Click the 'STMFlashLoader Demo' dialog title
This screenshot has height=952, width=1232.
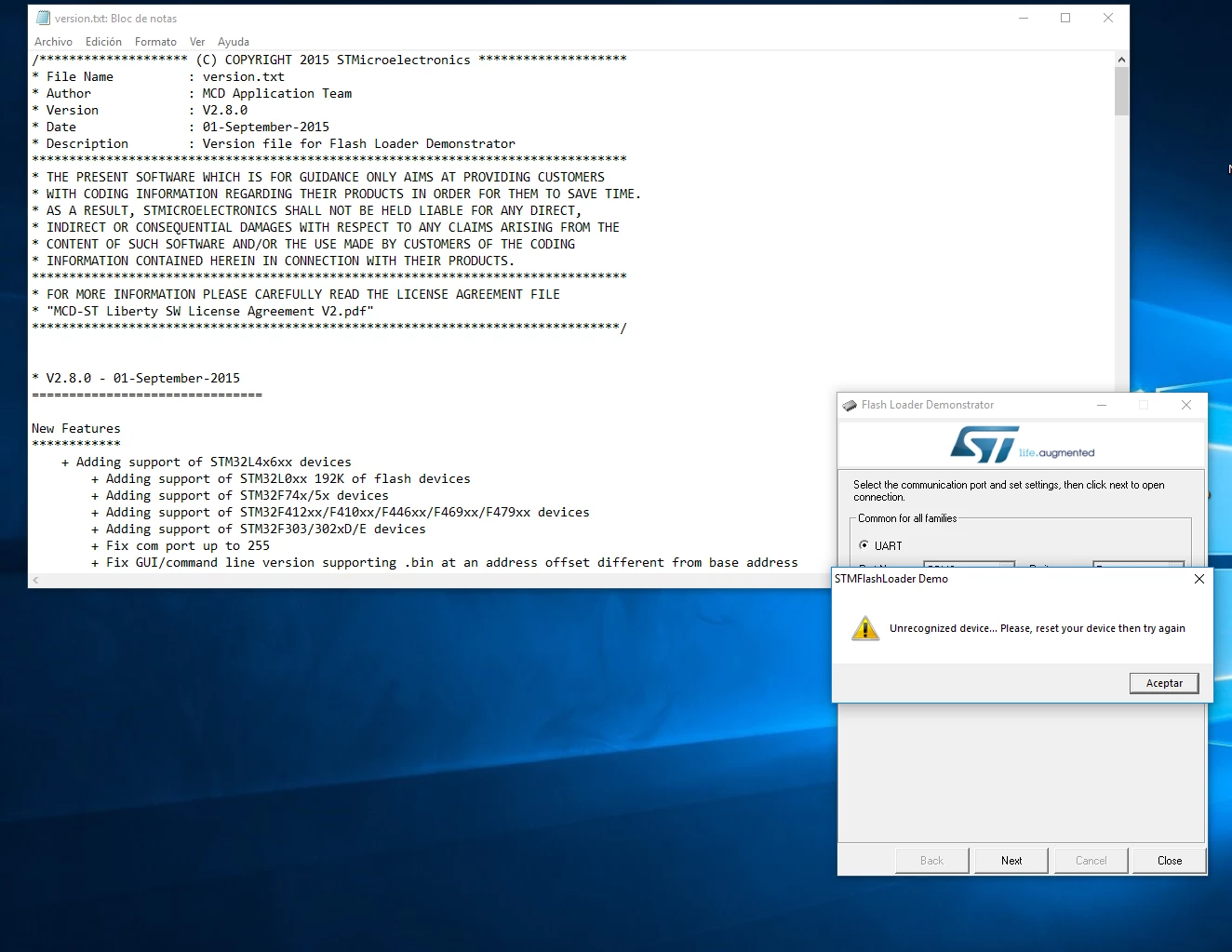pos(891,579)
